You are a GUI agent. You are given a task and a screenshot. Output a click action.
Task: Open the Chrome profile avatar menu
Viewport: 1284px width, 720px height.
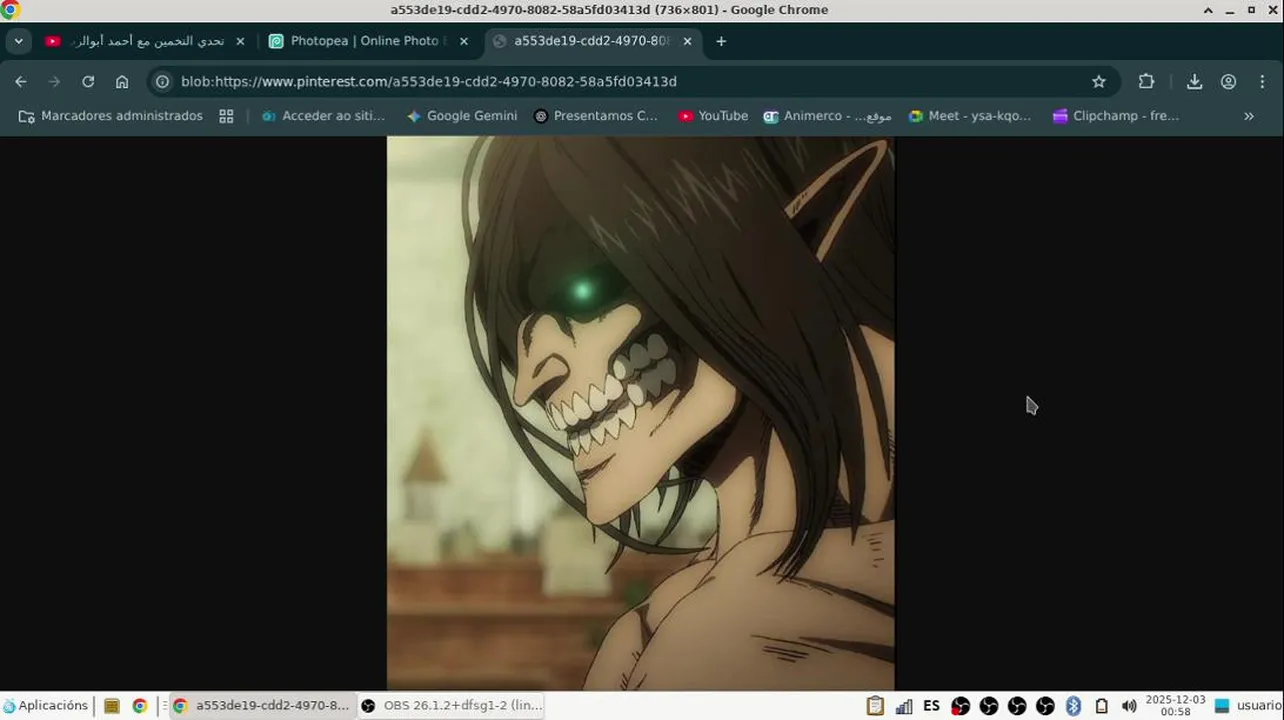pyautogui.click(x=1229, y=82)
